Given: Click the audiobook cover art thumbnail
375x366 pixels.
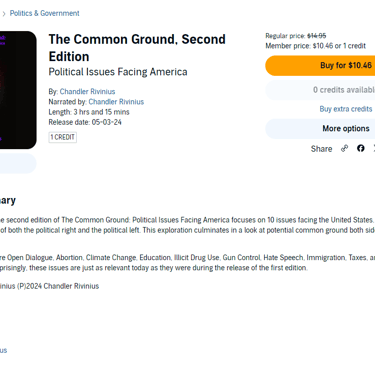Looking at the screenshot, I should [18, 90].
